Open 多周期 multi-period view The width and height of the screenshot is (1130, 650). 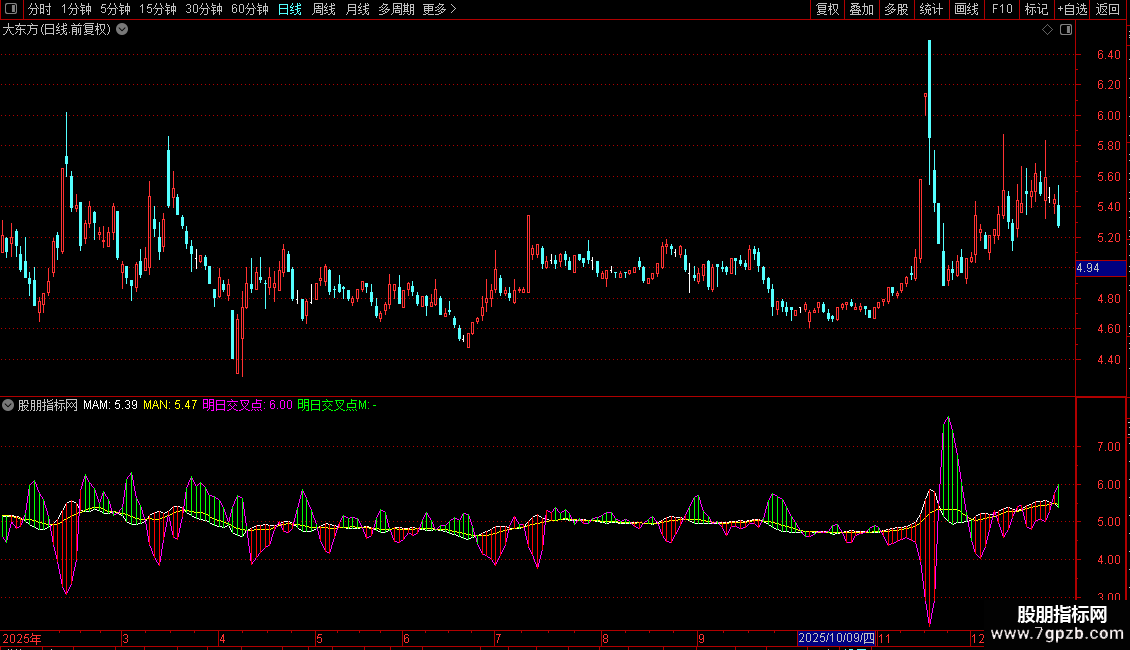[x=396, y=9]
